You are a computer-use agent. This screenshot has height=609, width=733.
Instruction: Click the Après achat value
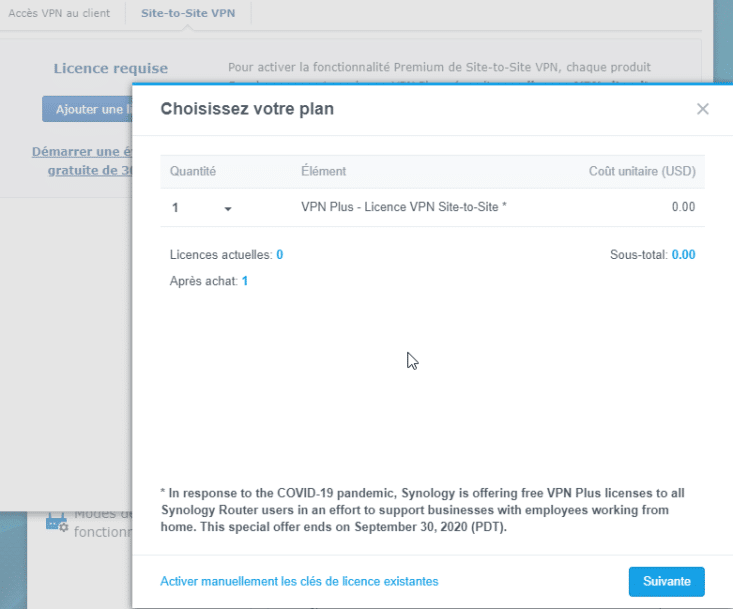pos(245,281)
